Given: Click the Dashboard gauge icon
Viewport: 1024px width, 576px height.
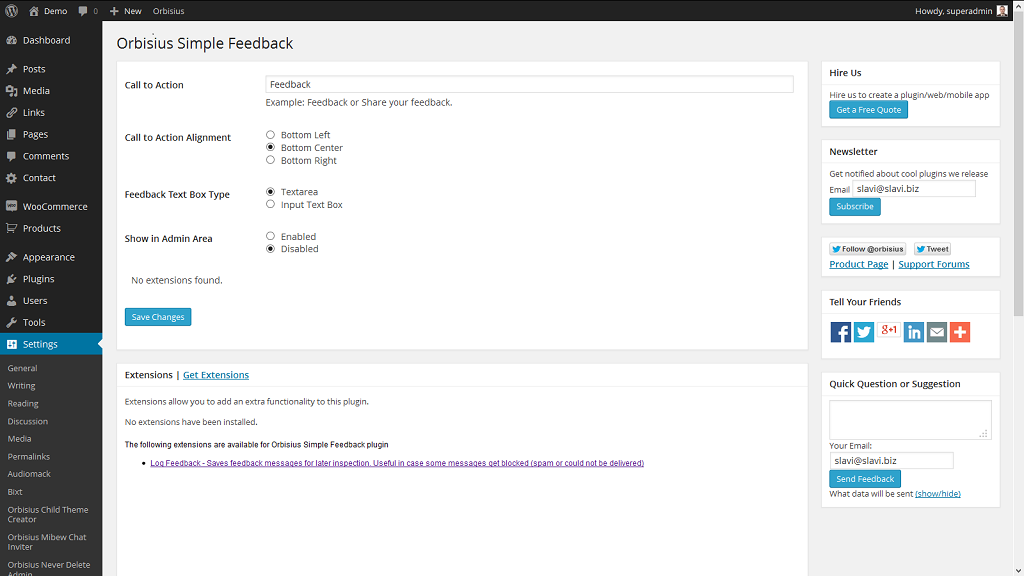Looking at the screenshot, I should point(11,40).
